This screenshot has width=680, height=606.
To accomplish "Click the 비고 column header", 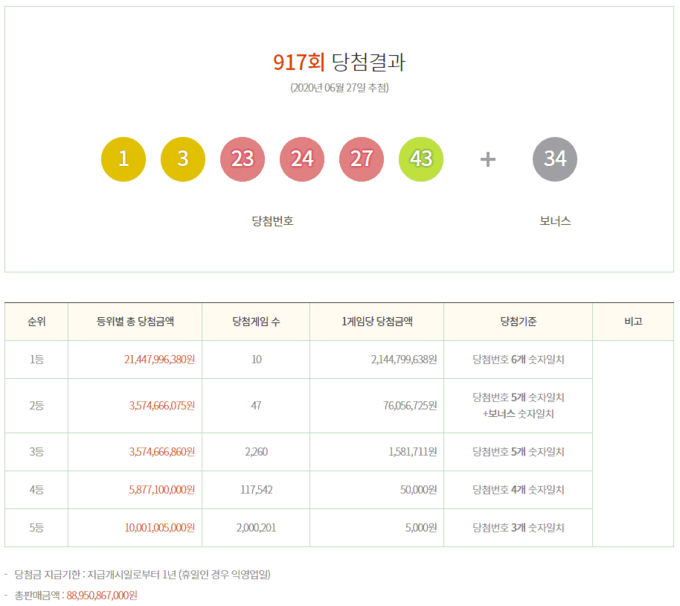I will click(633, 321).
